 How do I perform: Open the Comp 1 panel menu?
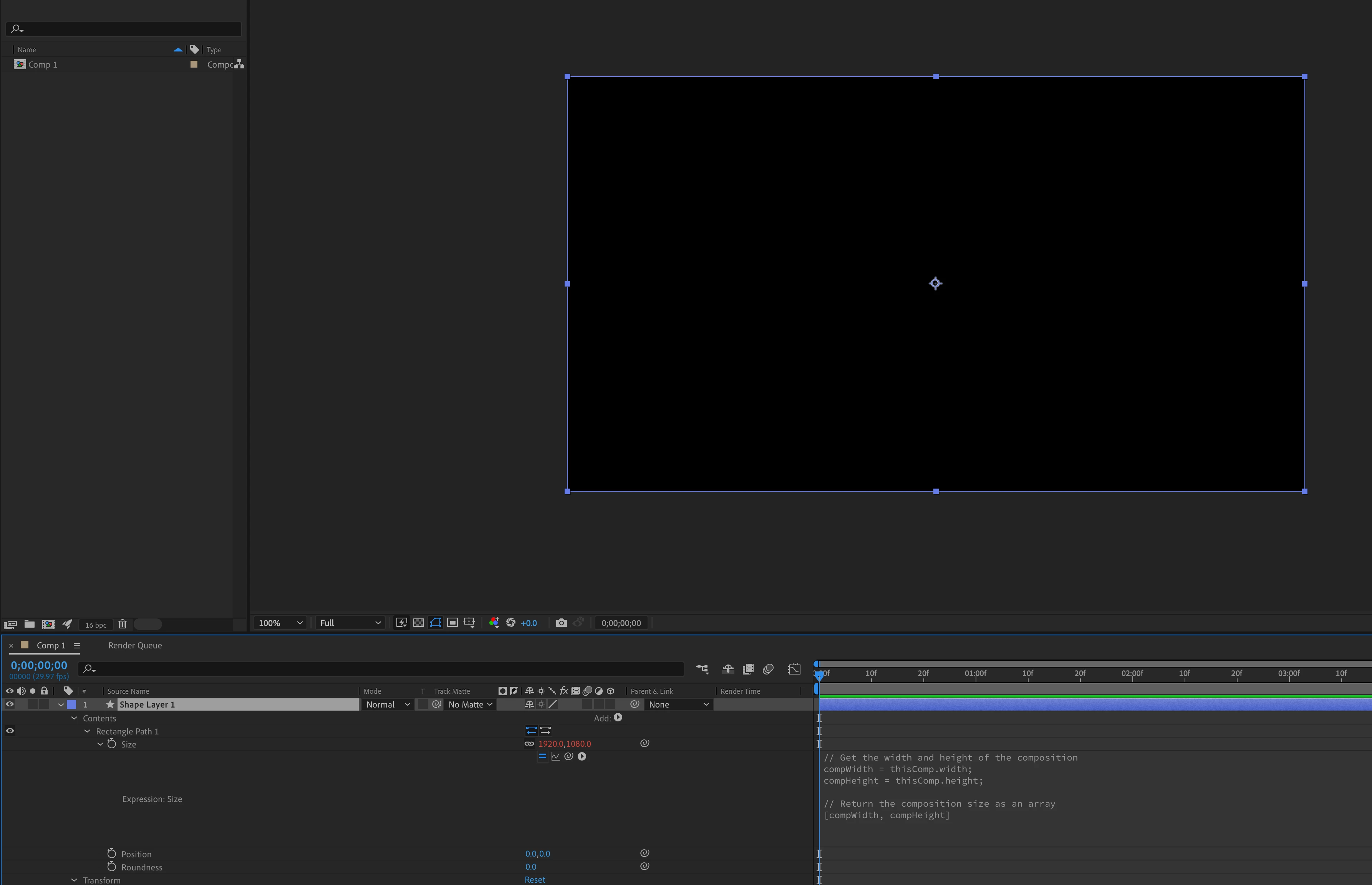pyautogui.click(x=77, y=645)
